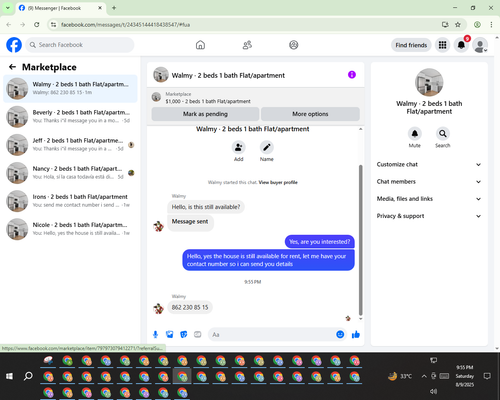
Task: Go back using the Marketplace arrow
Action: 12,67
